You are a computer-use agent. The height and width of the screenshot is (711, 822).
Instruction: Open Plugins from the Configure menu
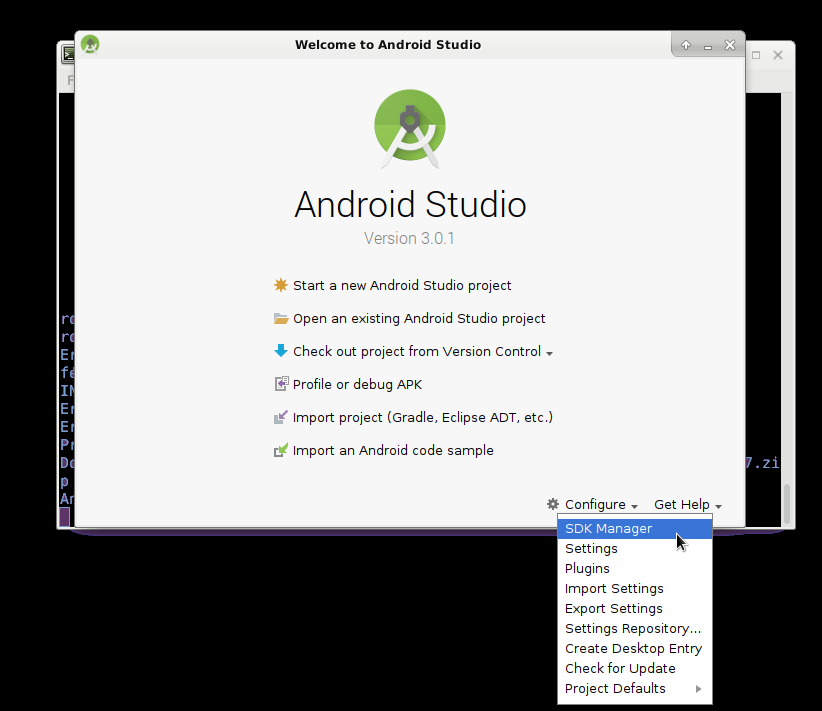(587, 568)
